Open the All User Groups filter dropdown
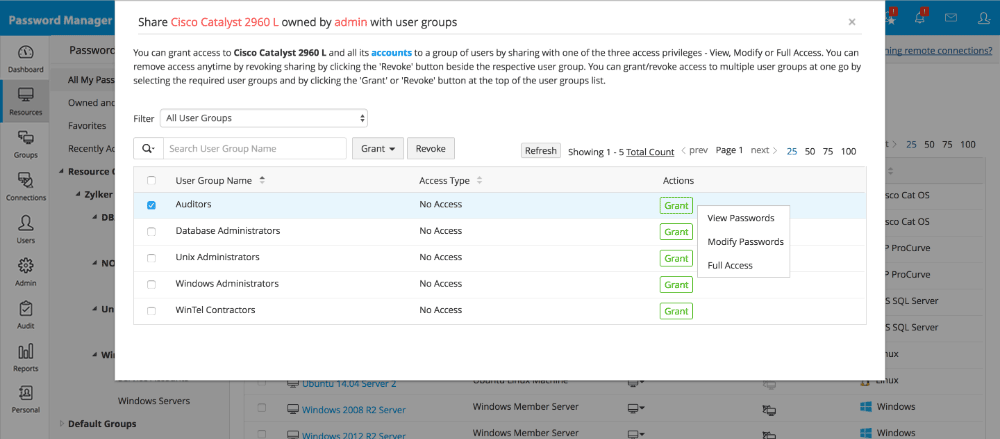The width and height of the screenshot is (1000, 439). [x=264, y=118]
